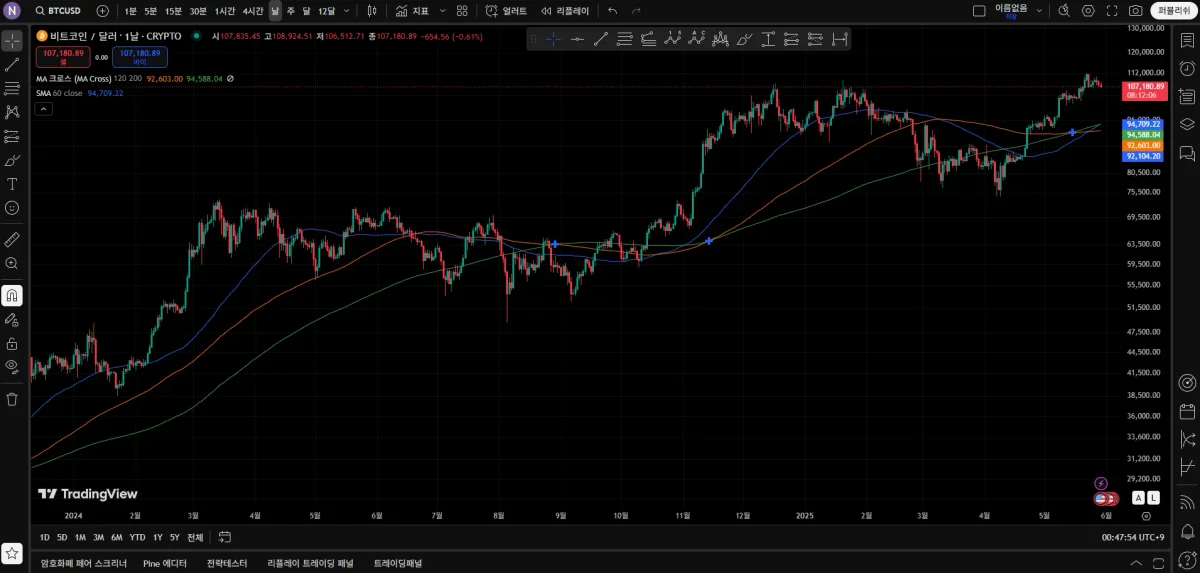1200x573 pixels.
Task: Toggle auto scale with the A button
Action: [x=1137, y=498]
